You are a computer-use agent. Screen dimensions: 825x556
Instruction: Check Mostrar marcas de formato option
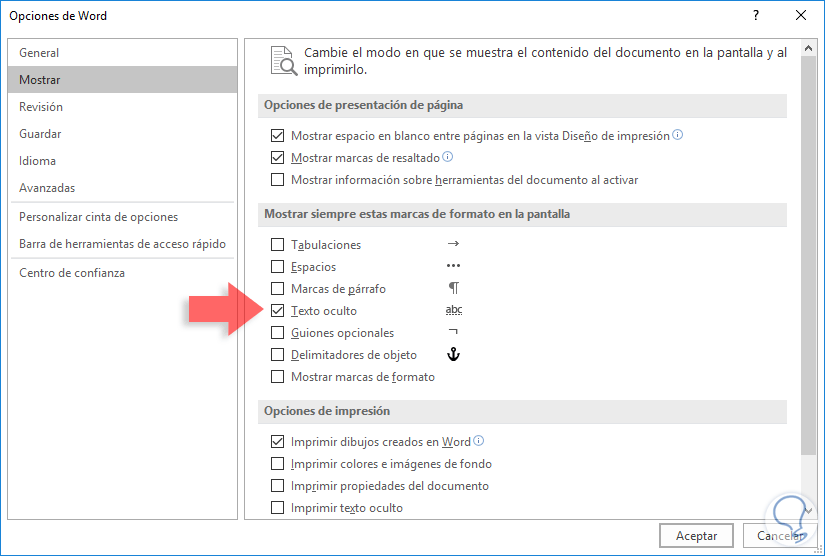point(278,377)
